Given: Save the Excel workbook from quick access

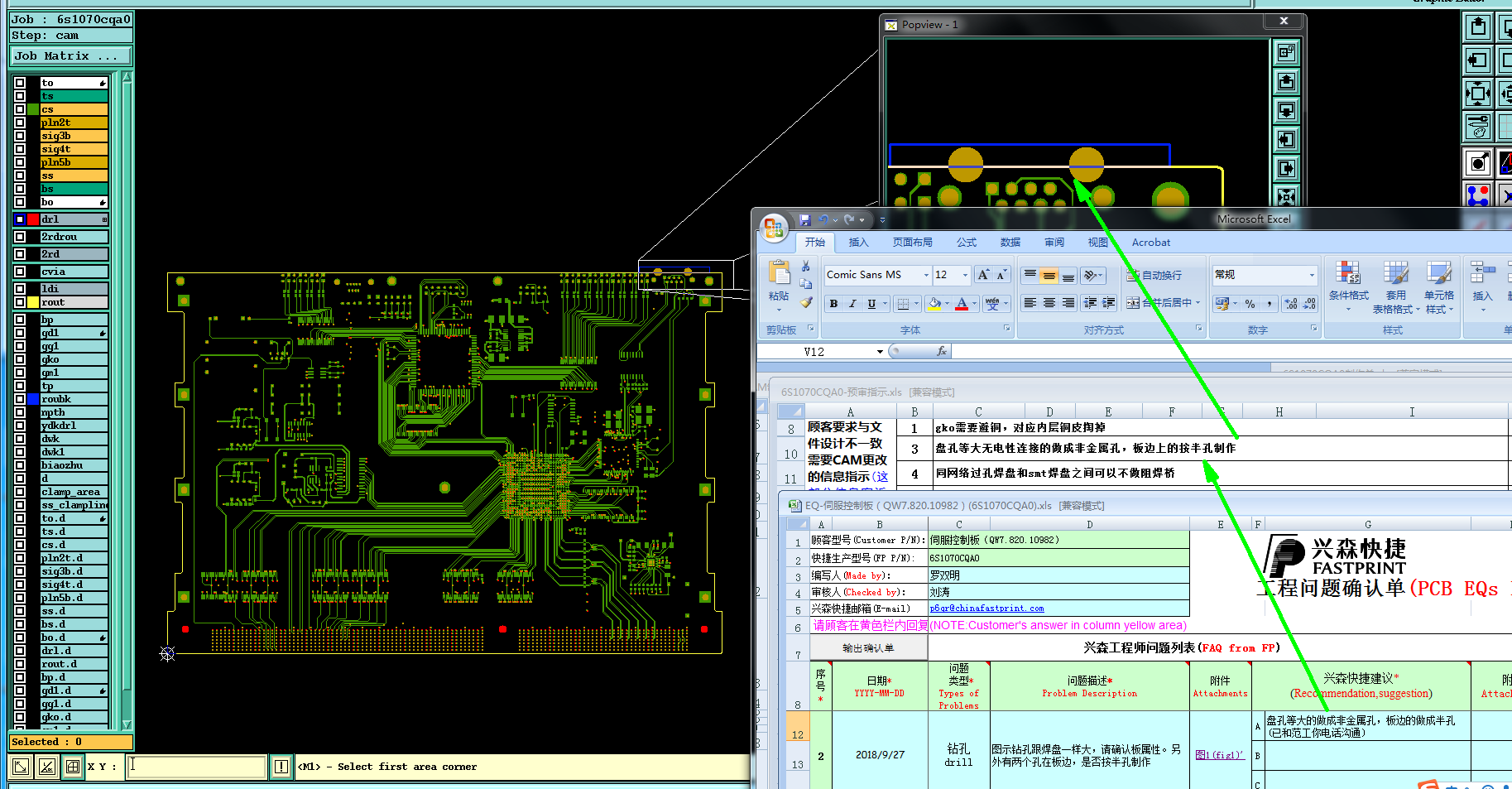Looking at the screenshot, I should pos(805,220).
